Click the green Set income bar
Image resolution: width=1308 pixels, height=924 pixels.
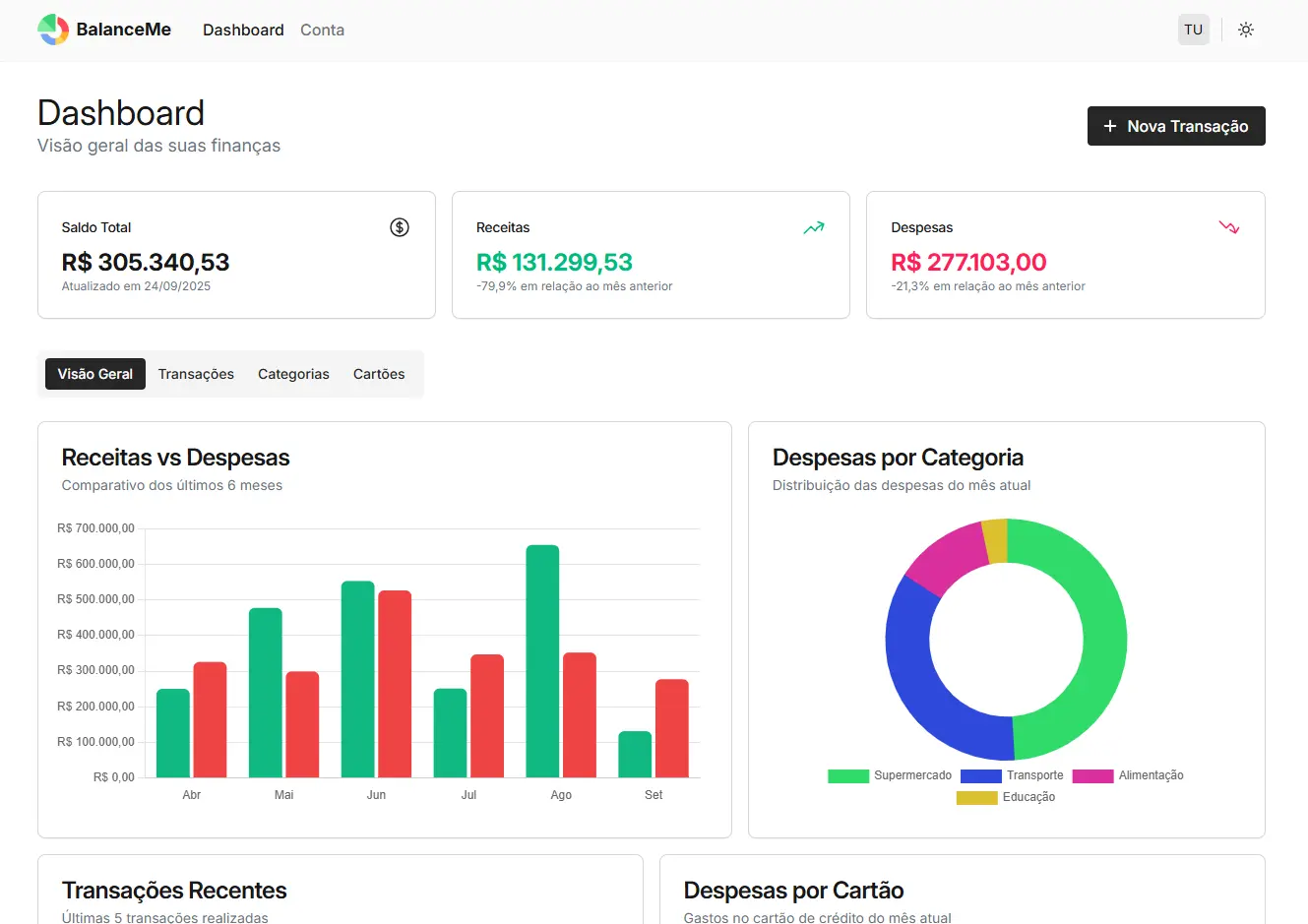point(635,755)
